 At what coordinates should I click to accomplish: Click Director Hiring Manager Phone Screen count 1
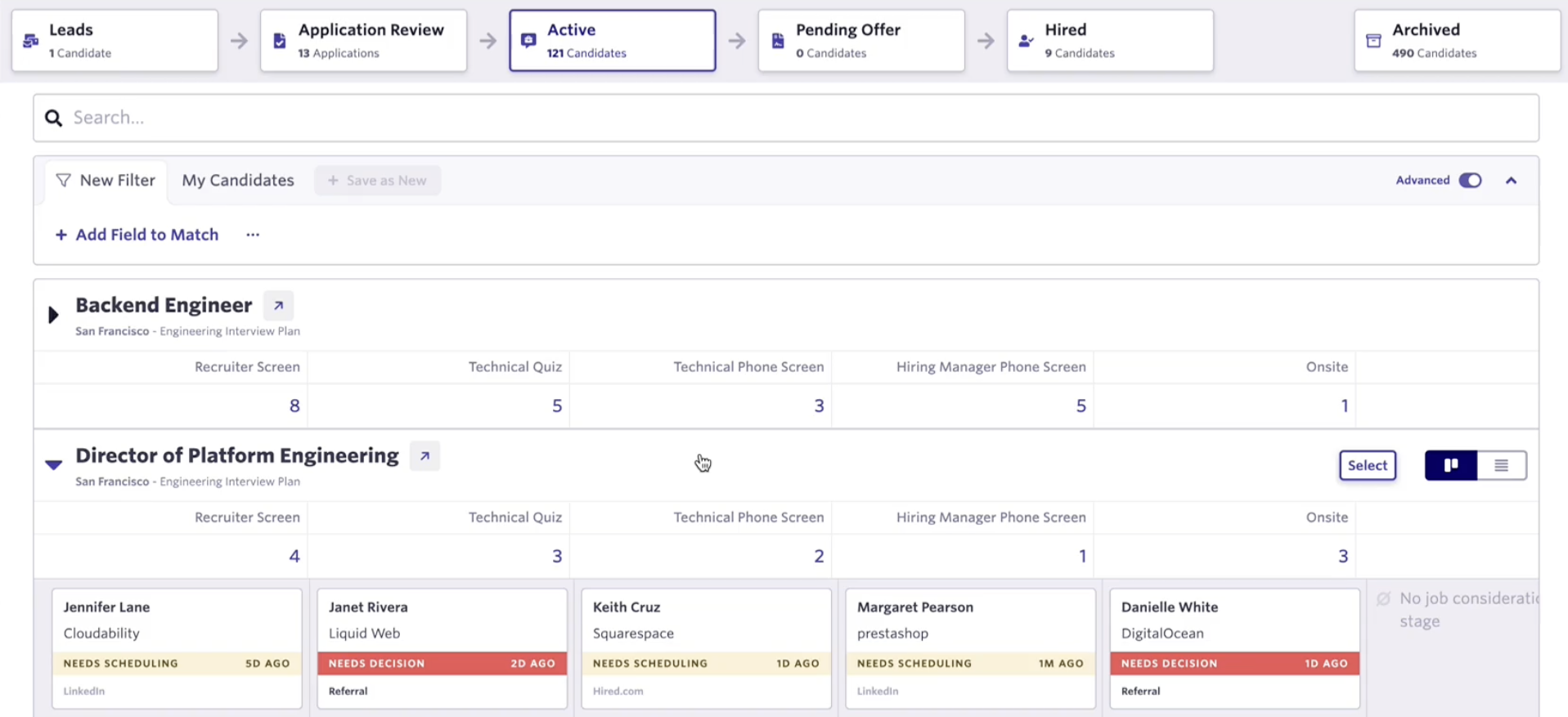[x=1083, y=556]
